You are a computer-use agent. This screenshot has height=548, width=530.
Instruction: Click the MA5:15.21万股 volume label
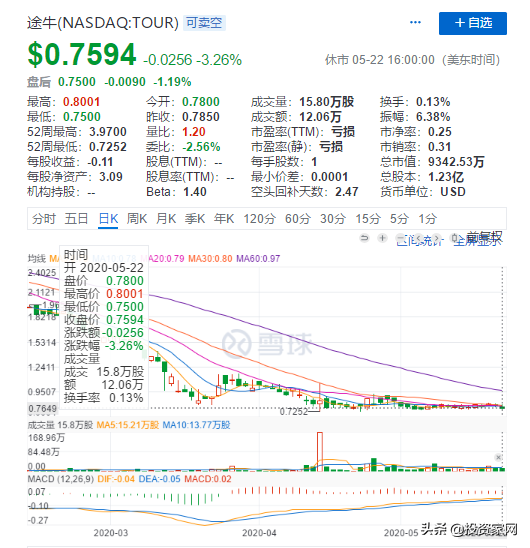(x=128, y=425)
